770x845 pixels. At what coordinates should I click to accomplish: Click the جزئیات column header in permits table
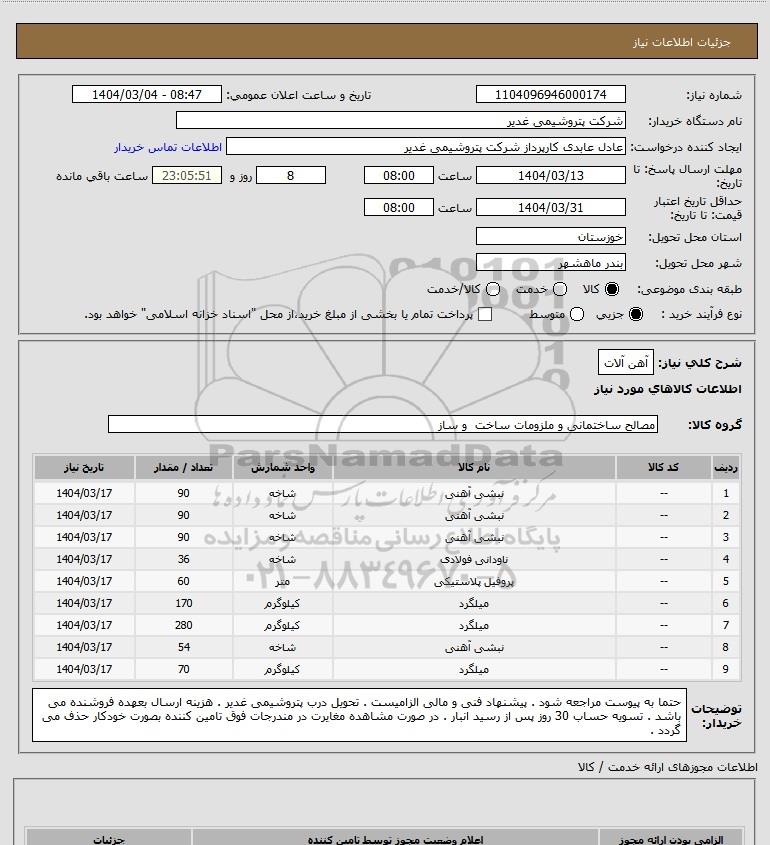point(109,839)
